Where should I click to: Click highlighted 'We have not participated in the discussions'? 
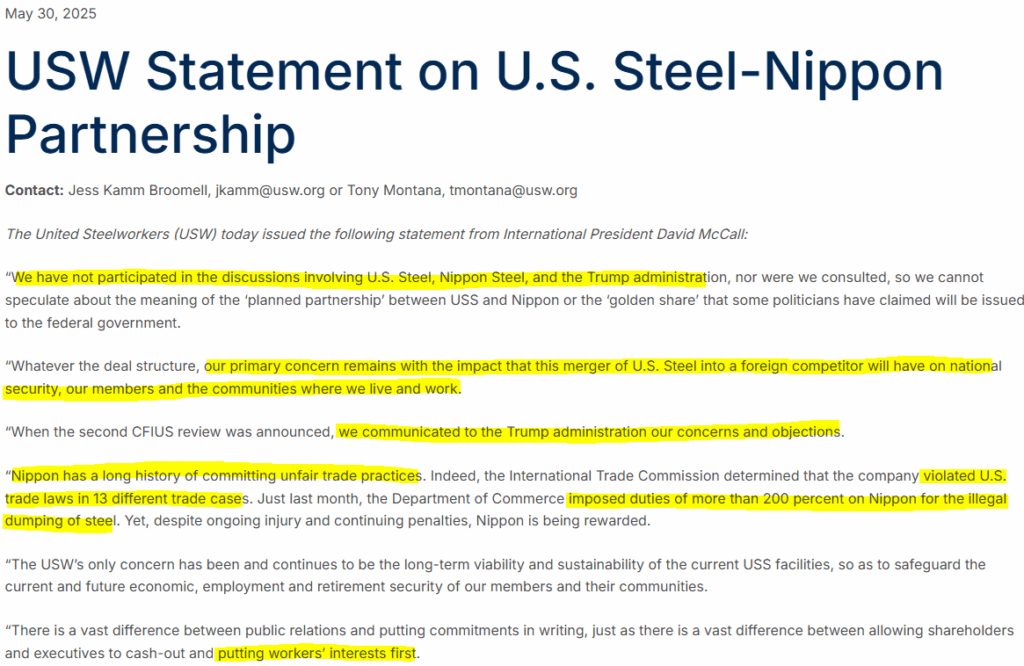click(157, 278)
